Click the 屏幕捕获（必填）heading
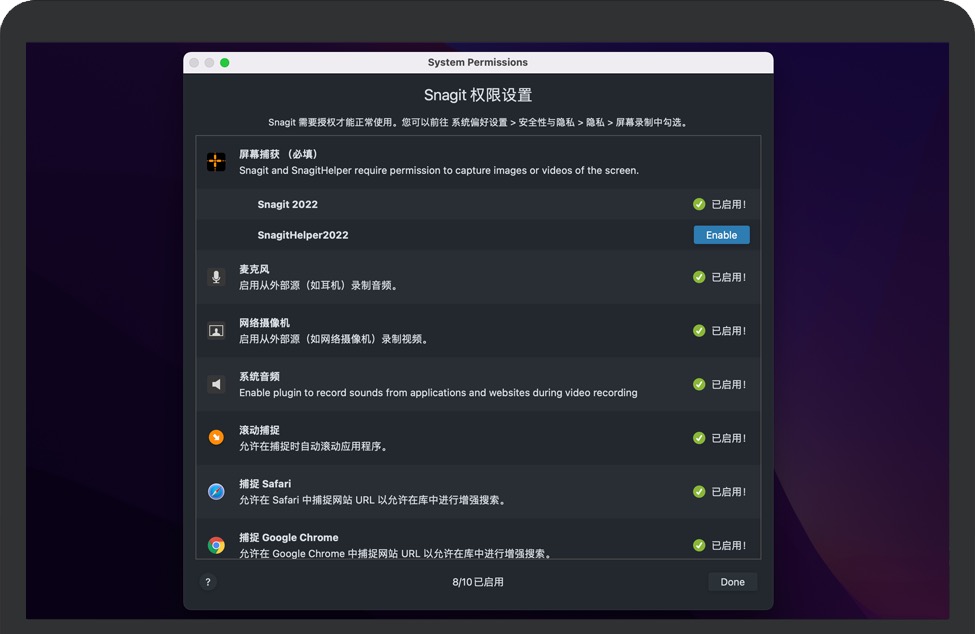975x634 pixels. [x=279, y=154]
